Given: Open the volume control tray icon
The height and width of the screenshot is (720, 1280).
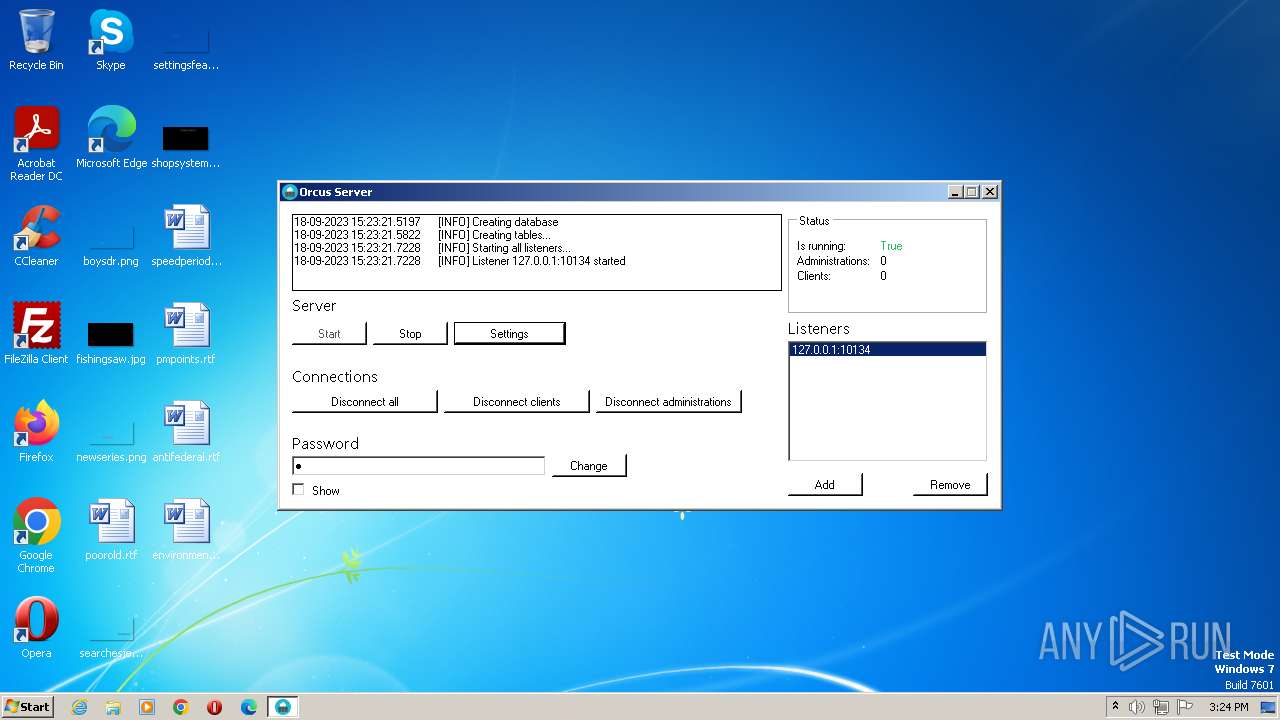Looking at the screenshot, I should (x=1137, y=707).
